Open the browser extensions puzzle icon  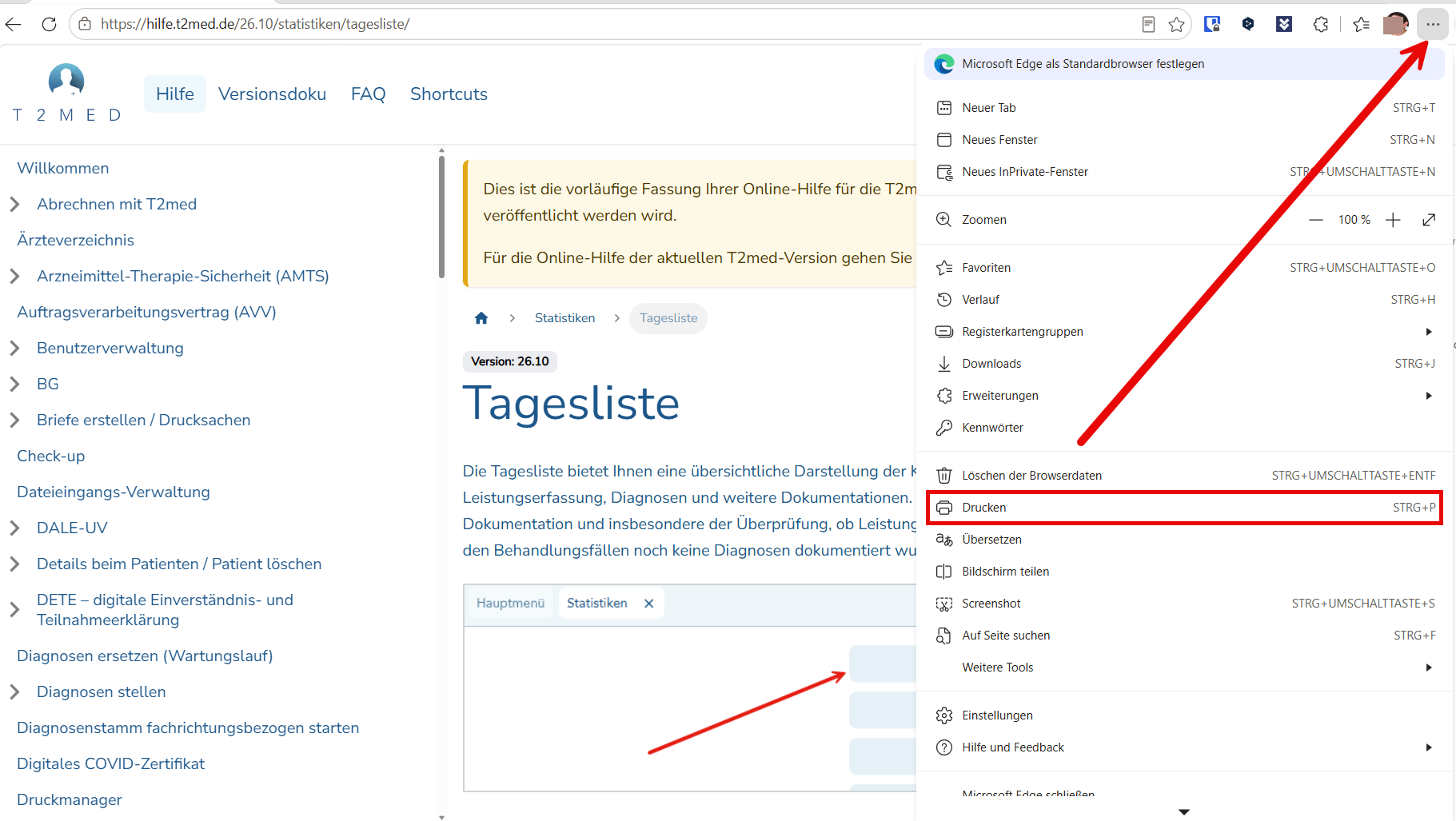coord(1321,24)
